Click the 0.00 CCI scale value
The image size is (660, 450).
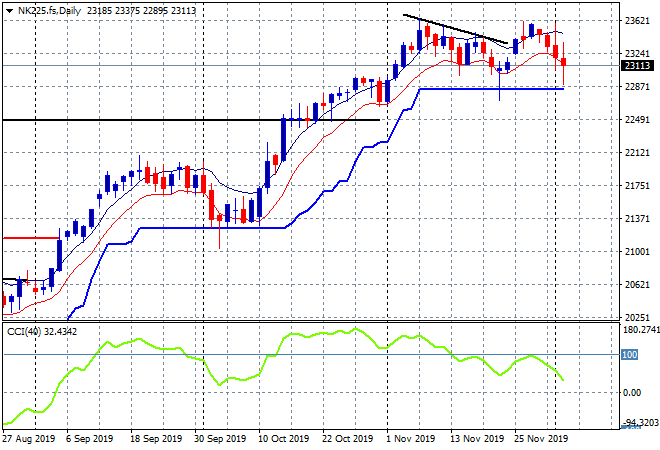[x=632, y=392]
